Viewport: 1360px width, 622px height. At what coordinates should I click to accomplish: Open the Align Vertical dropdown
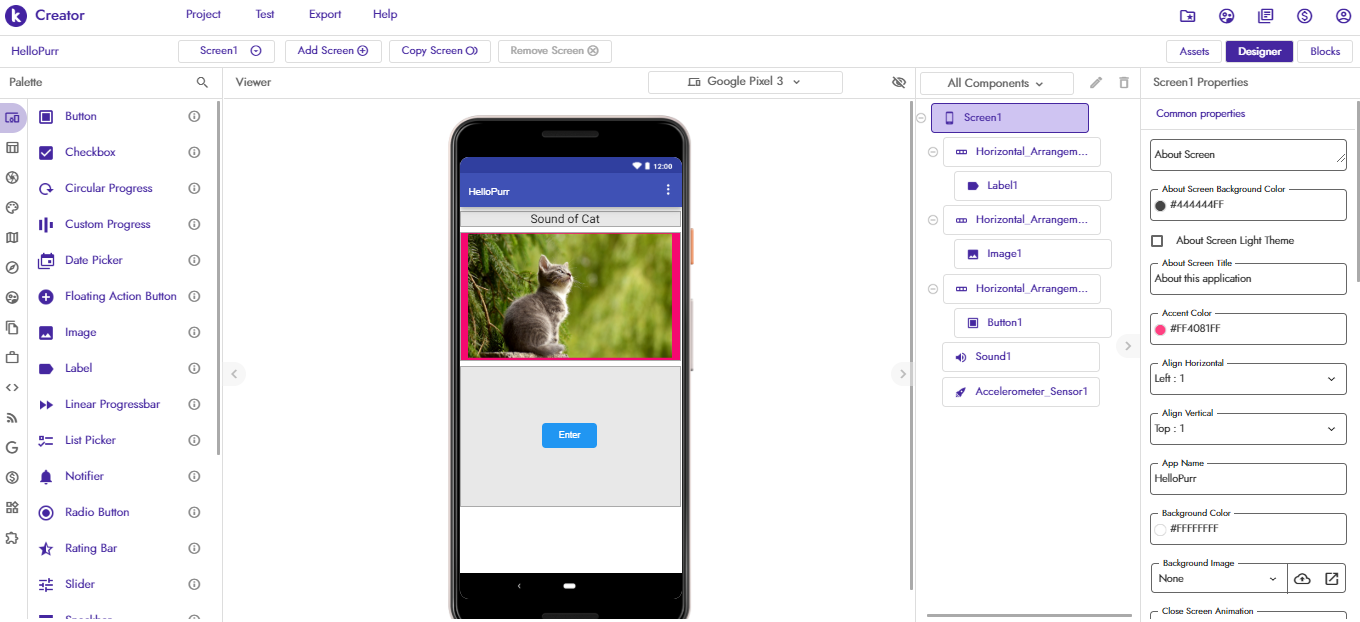pos(1248,429)
